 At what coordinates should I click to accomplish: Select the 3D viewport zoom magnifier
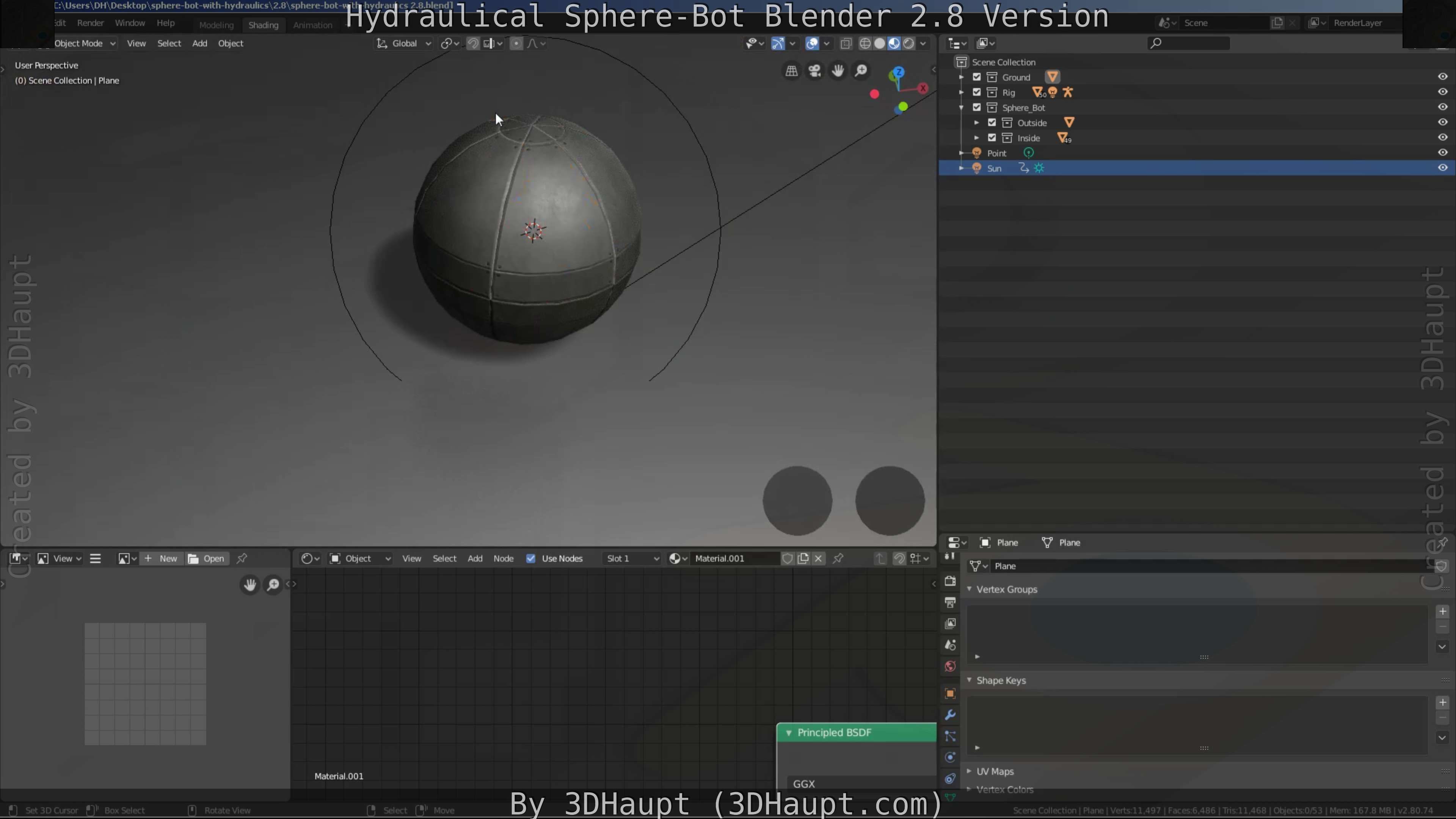pos(861,71)
